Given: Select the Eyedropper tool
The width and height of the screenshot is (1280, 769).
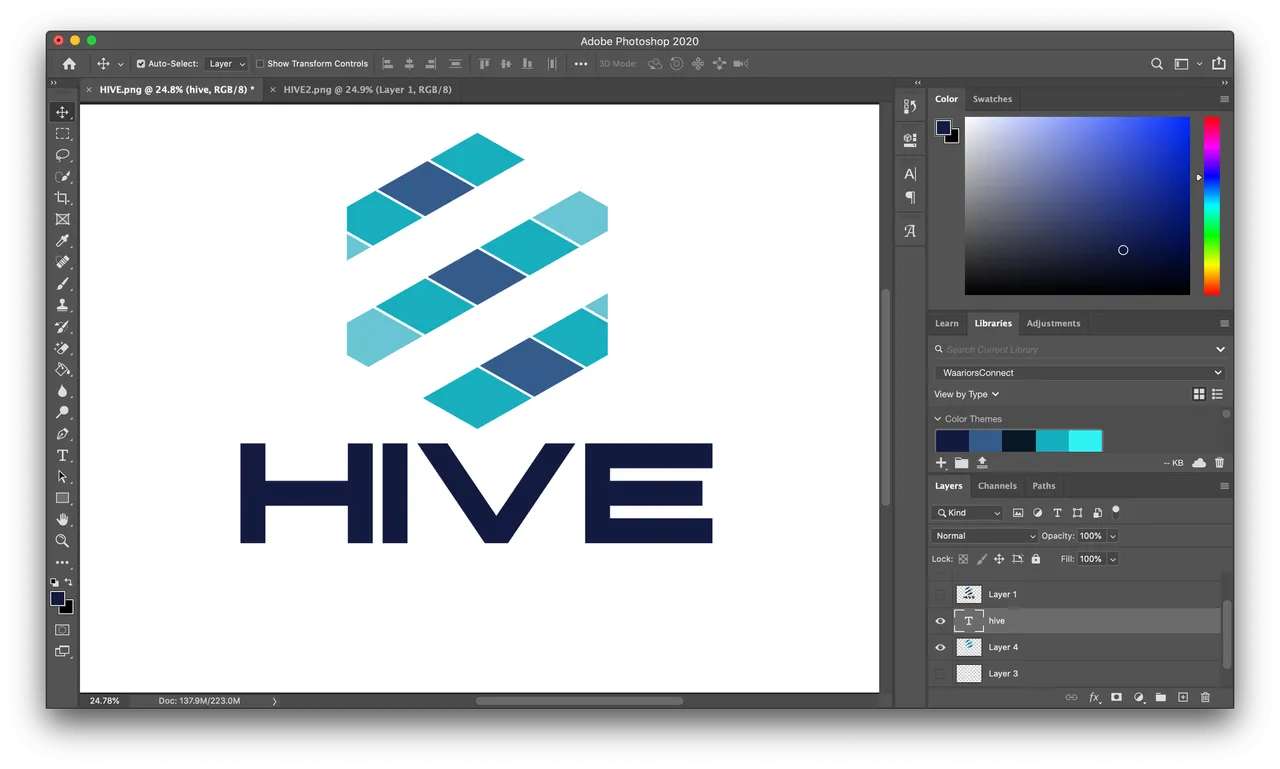Looking at the screenshot, I should (x=62, y=241).
